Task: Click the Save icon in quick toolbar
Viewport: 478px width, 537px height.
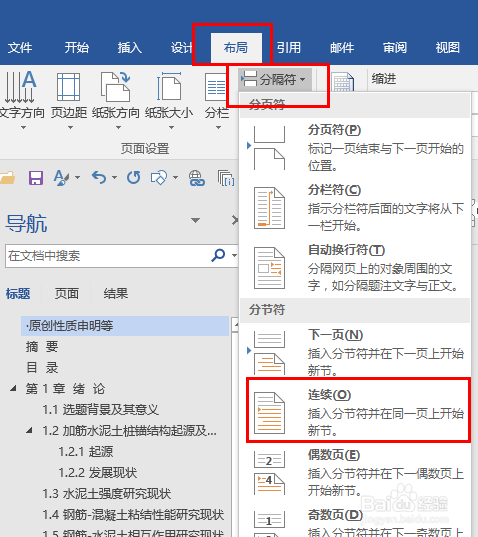Action: pos(36,178)
